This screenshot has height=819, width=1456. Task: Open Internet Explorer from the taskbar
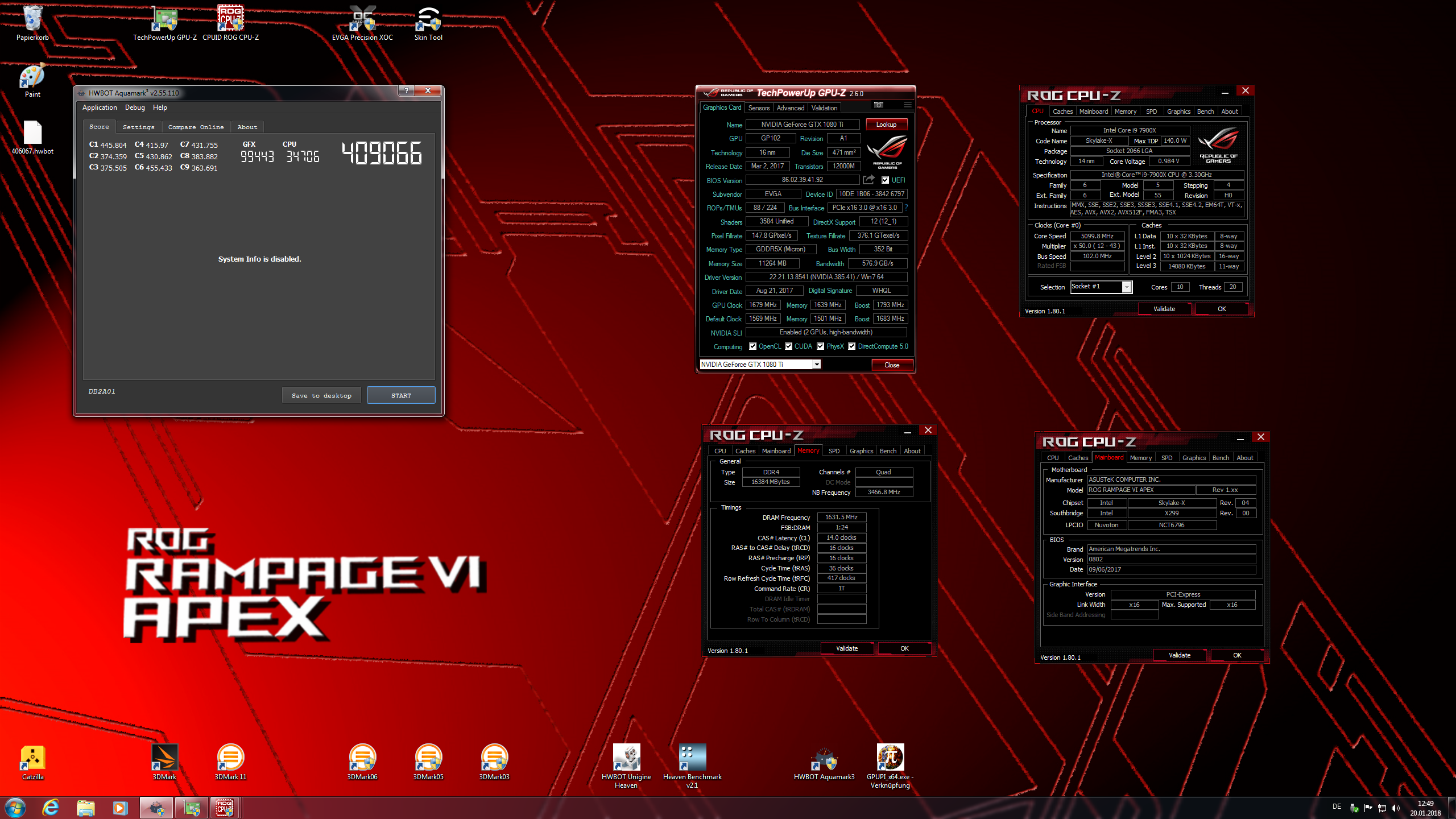point(51,808)
